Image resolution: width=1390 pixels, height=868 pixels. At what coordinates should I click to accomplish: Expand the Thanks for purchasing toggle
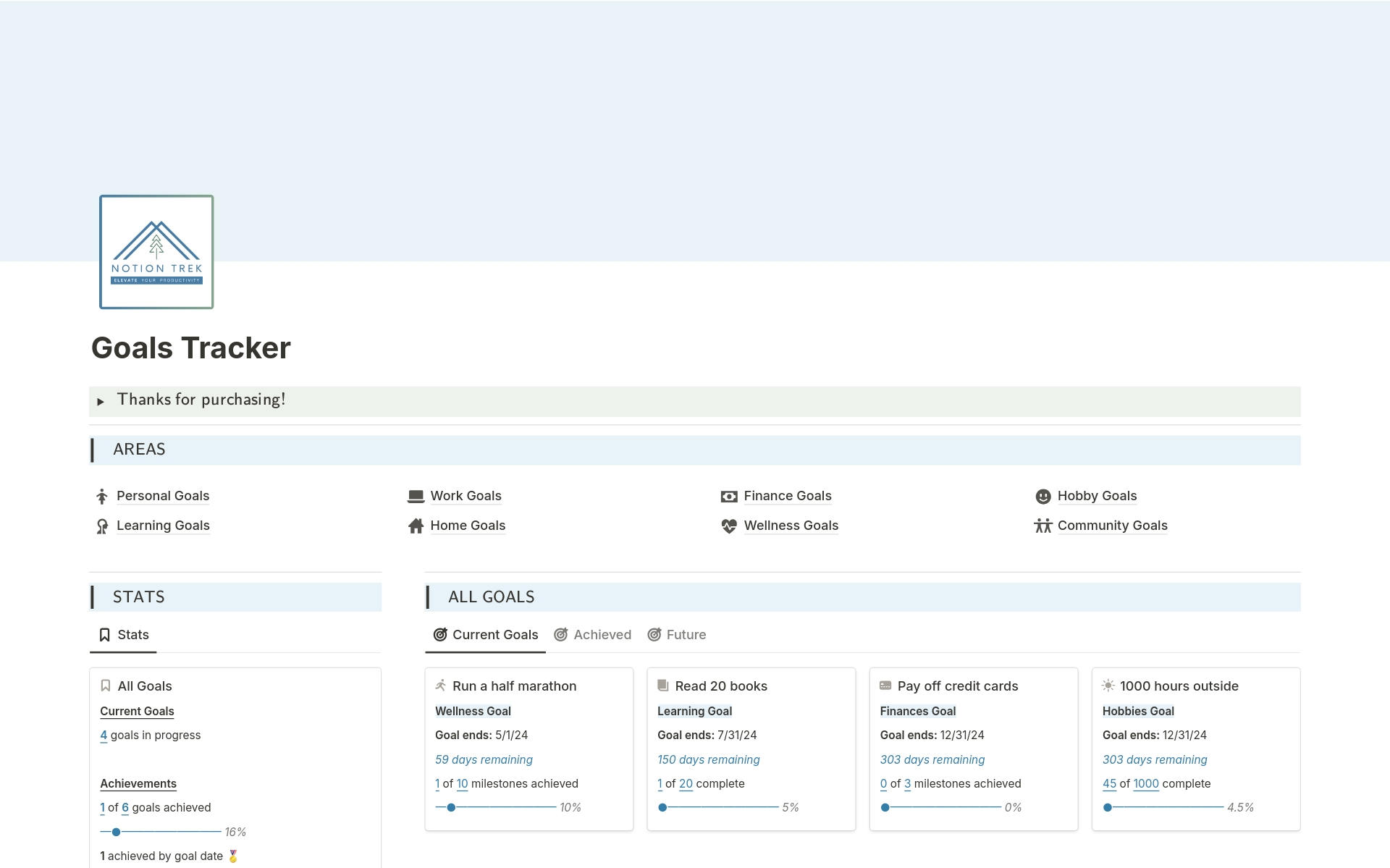click(x=101, y=401)
